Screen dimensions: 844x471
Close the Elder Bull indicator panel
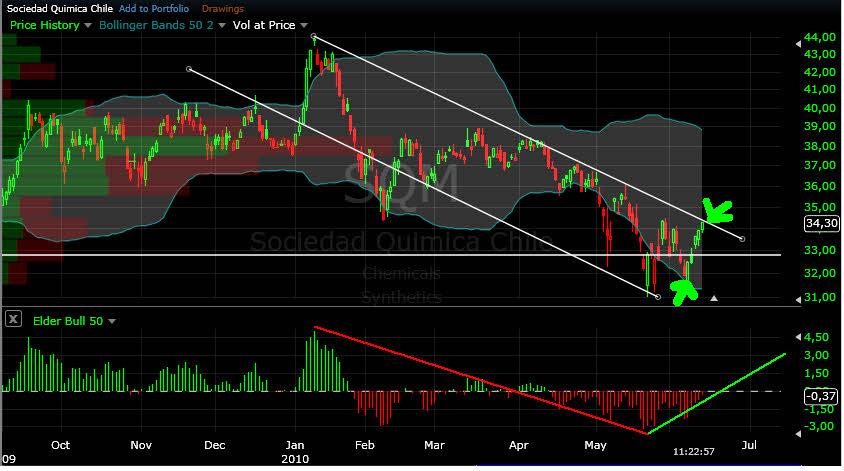tap(13, 319)
